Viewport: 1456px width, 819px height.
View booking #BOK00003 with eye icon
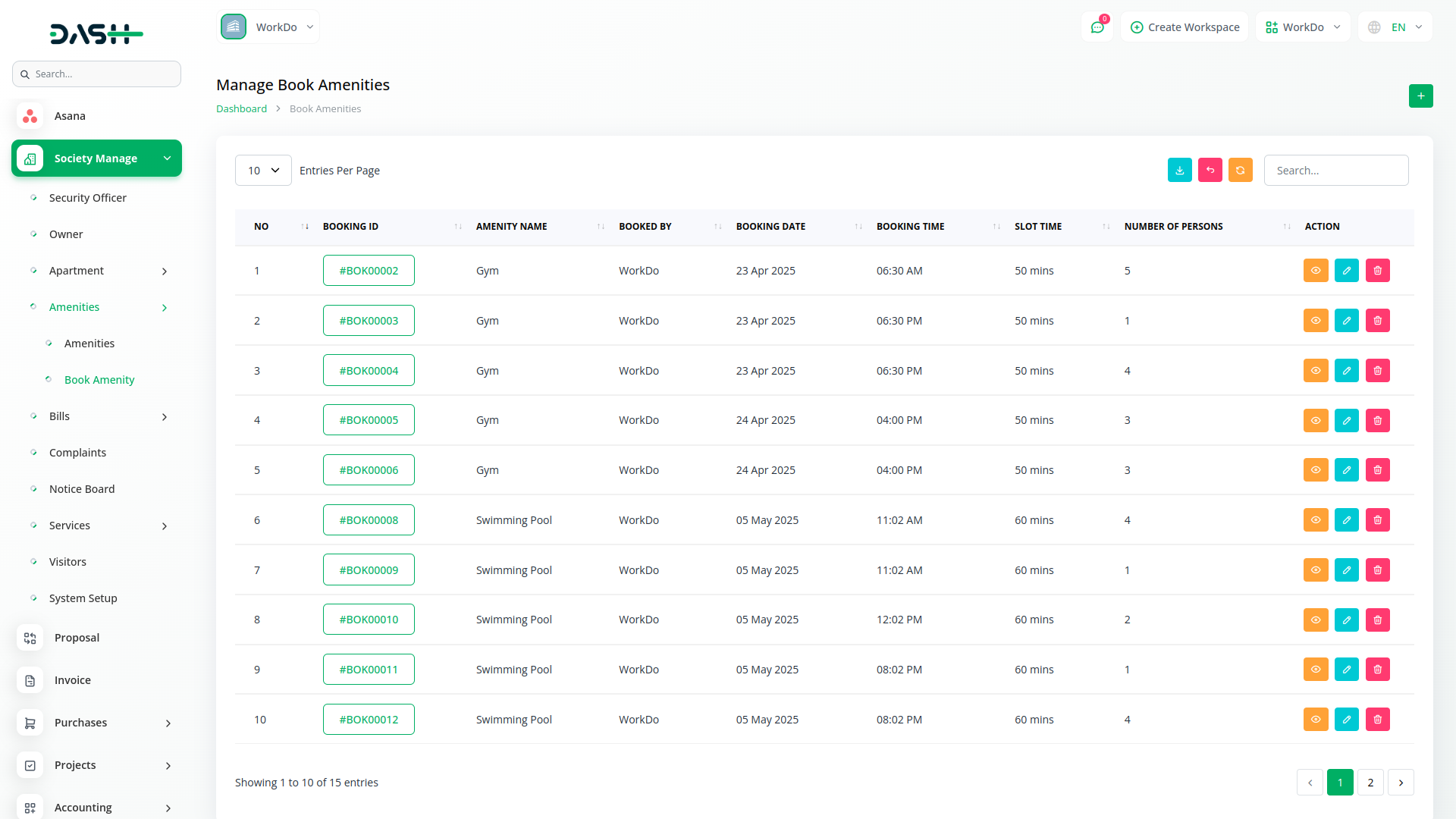[1316, 321]
